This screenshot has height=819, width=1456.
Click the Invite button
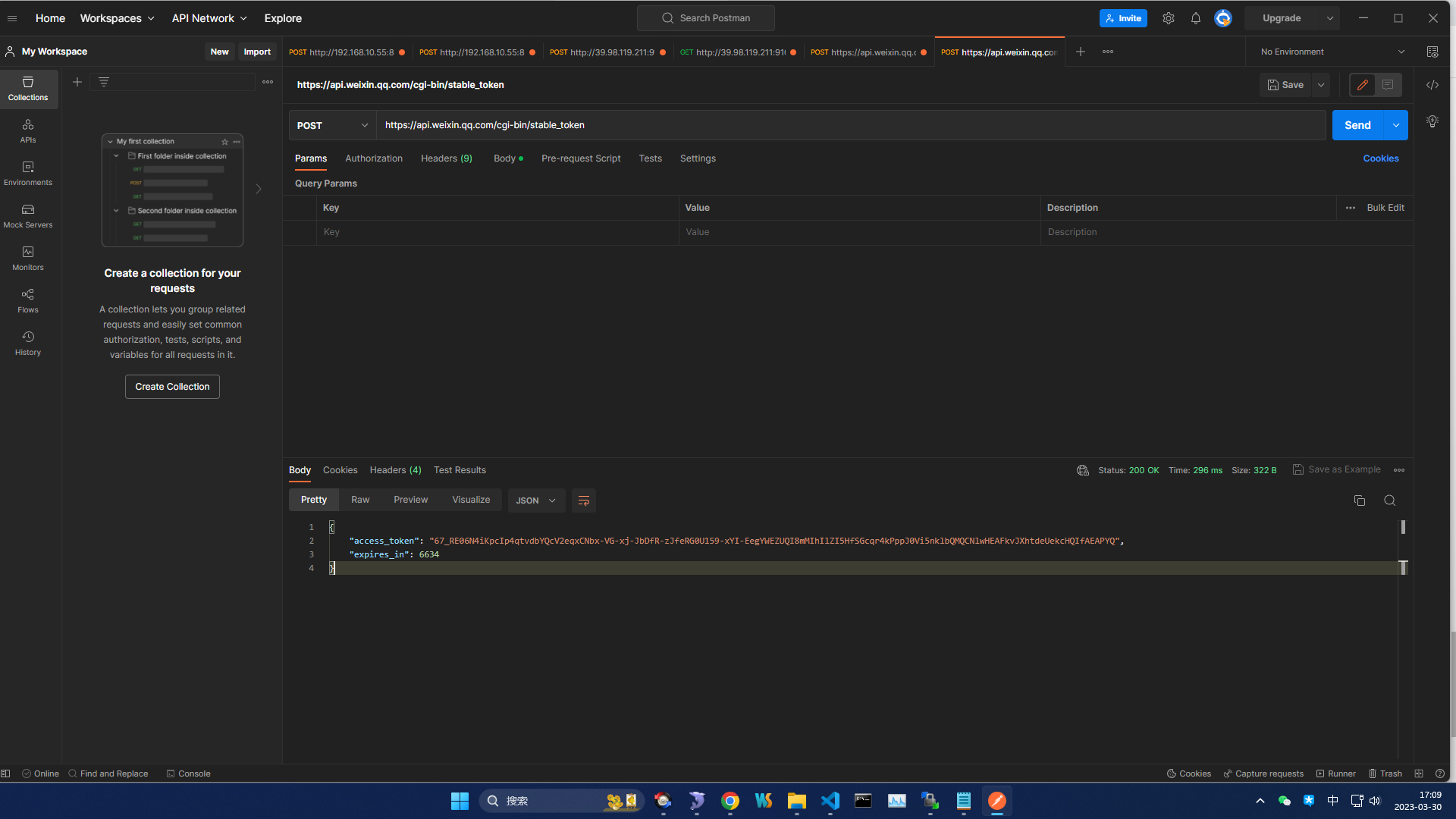[1123, 18]
